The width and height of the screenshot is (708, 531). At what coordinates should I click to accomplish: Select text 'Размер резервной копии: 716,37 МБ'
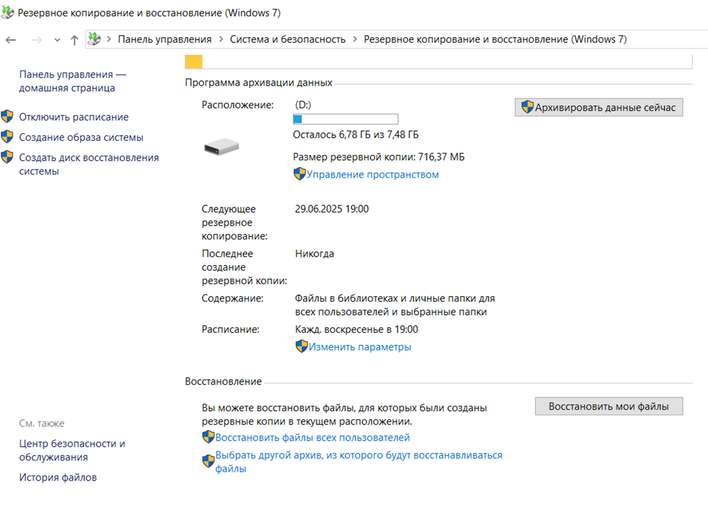tap(379, 157)
